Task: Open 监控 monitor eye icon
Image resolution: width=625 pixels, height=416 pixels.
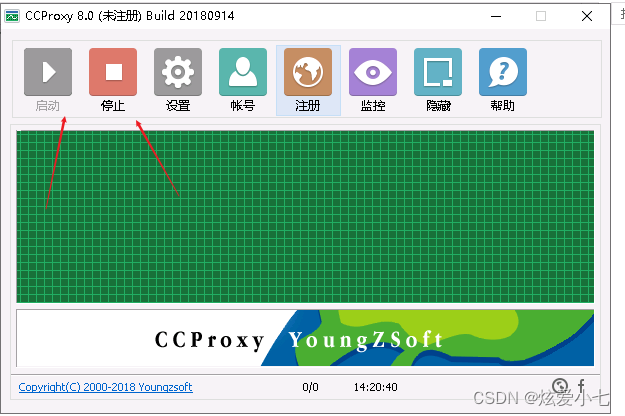Action: pos(373,72)
